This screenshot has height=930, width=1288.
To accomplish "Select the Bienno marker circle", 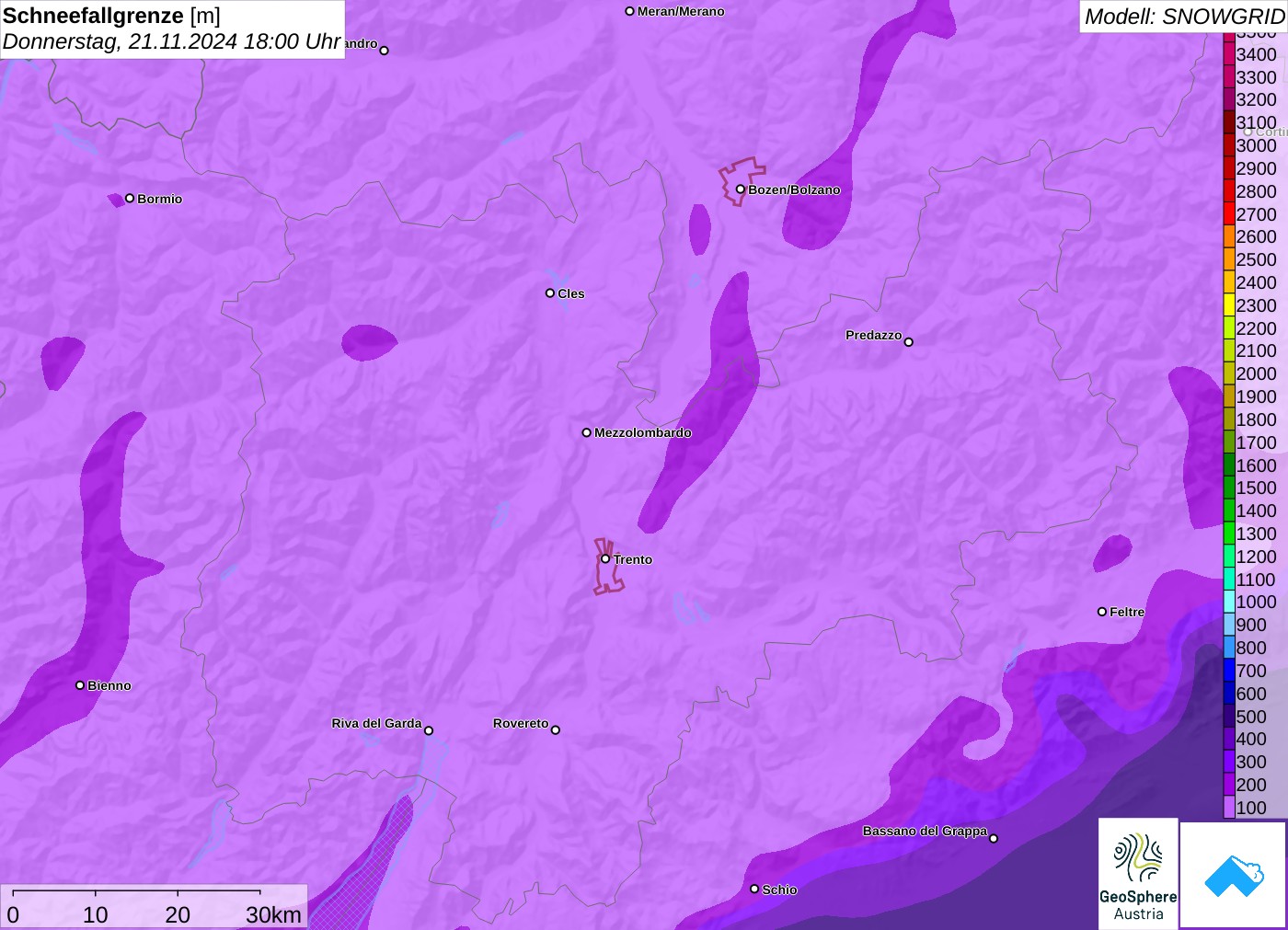I will click(80, 685).
